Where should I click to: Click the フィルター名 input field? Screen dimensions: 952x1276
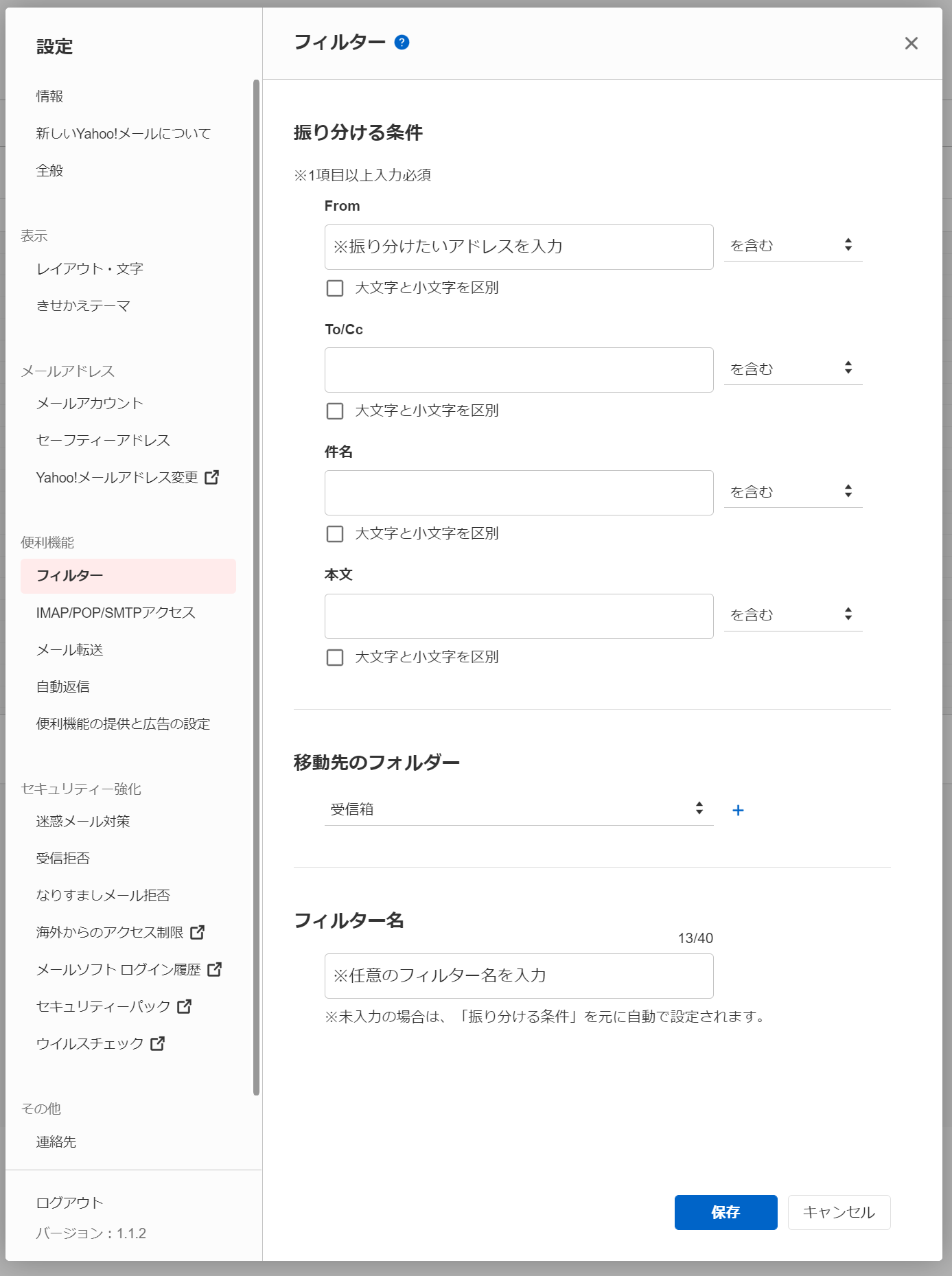click(519, 976)
